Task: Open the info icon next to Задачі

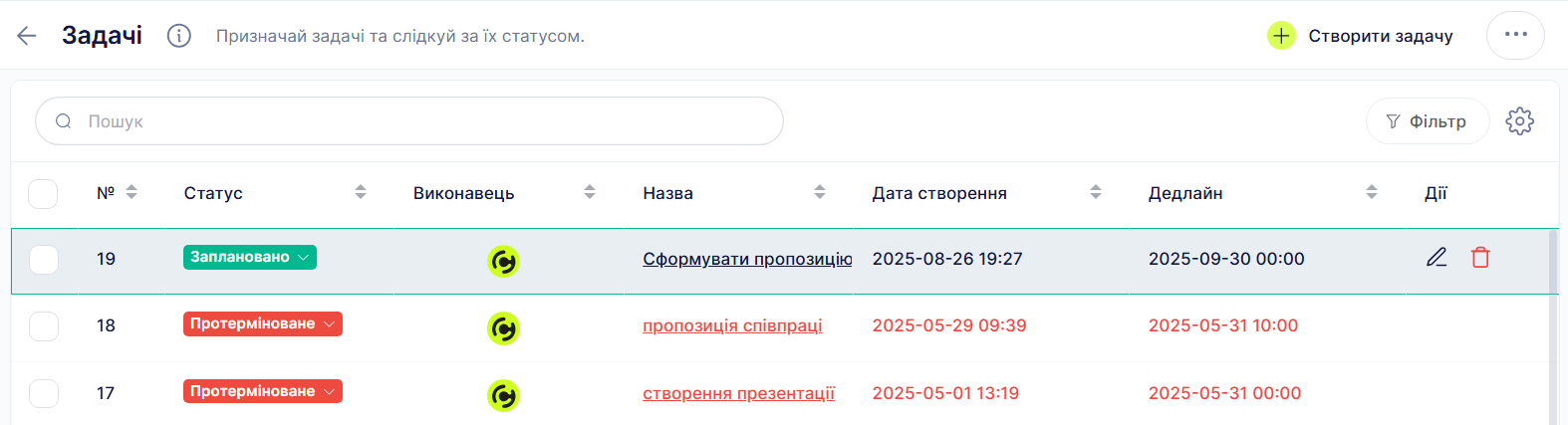Action: 179,36
